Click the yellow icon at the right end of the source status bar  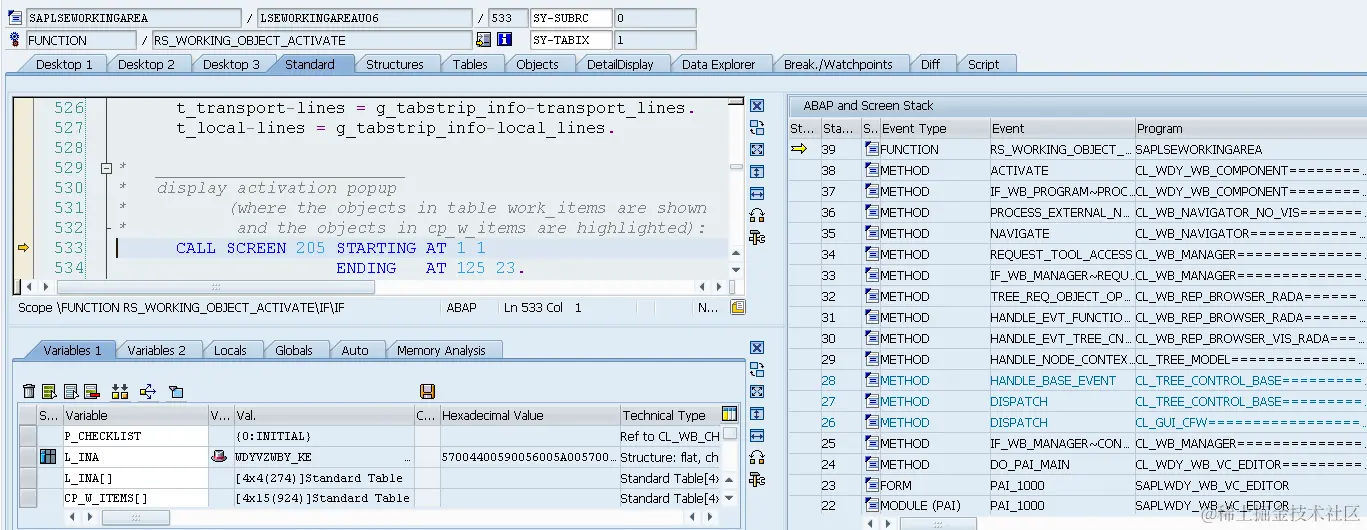(x=737, y=308)
